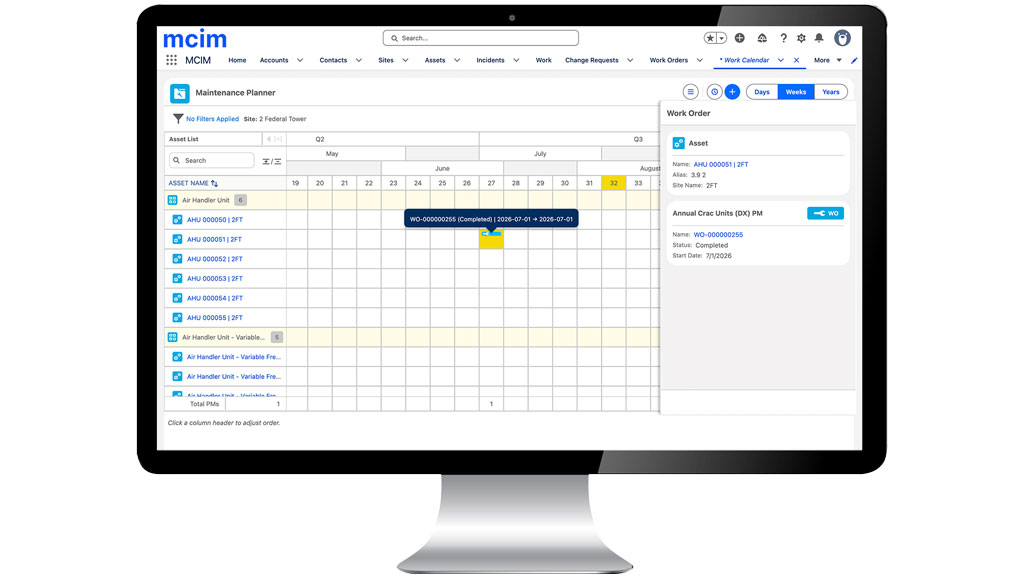1024x576 pixels.
Task: Click the global actions plus icon
Action: click(x=740, y=38)
